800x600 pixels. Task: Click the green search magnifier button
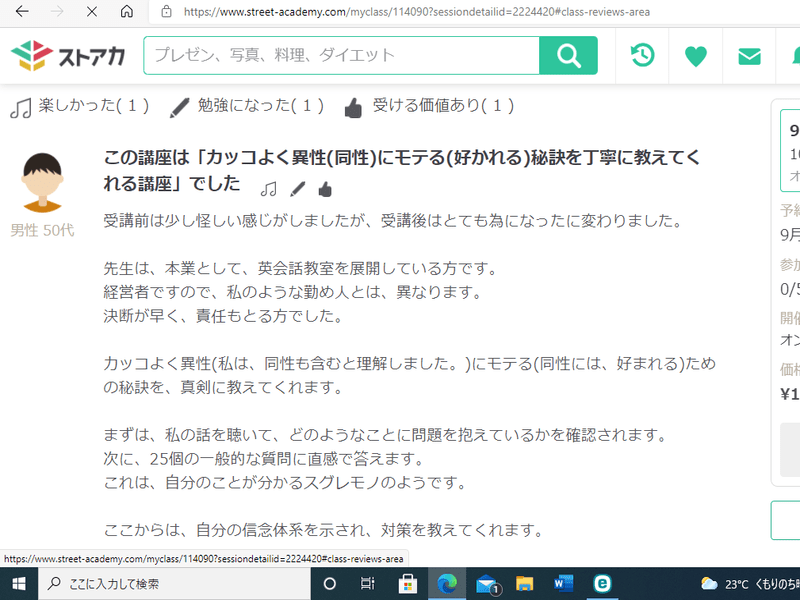(568, 56)
